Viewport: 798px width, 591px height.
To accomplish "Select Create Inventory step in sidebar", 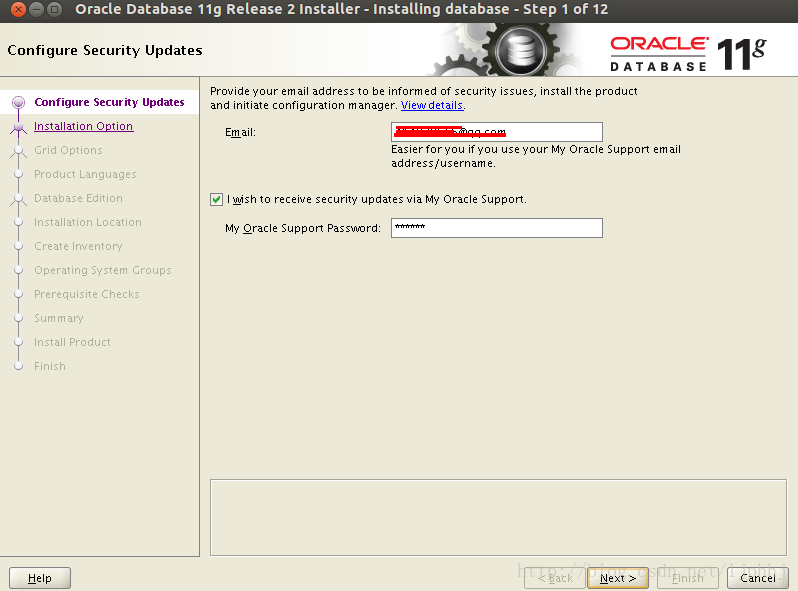I will click(x=78, y=246).
